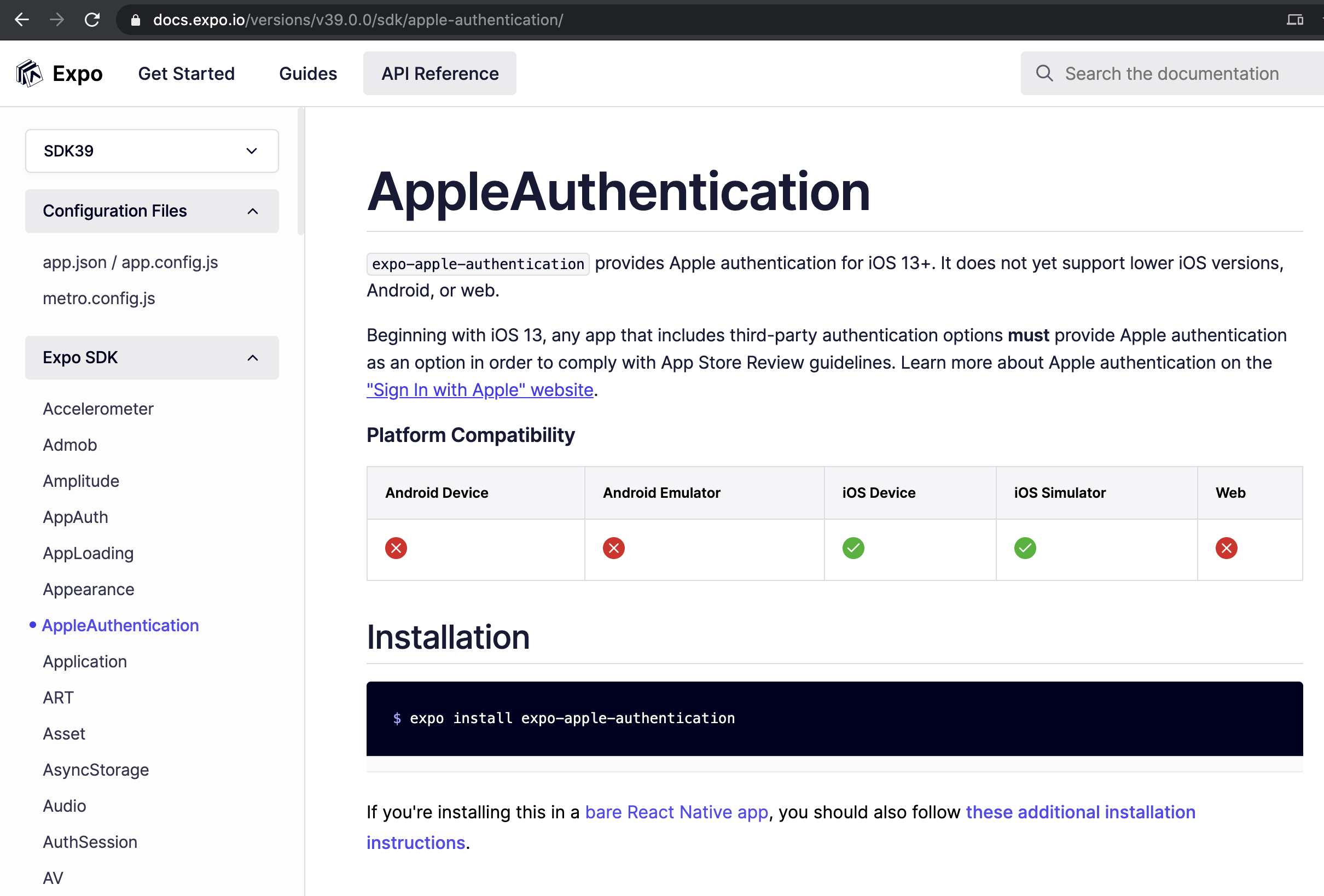The height and width of the screenshot is (896, 1324).
Task: Go to ART in sidebar
Action: [x=58, y=697]
